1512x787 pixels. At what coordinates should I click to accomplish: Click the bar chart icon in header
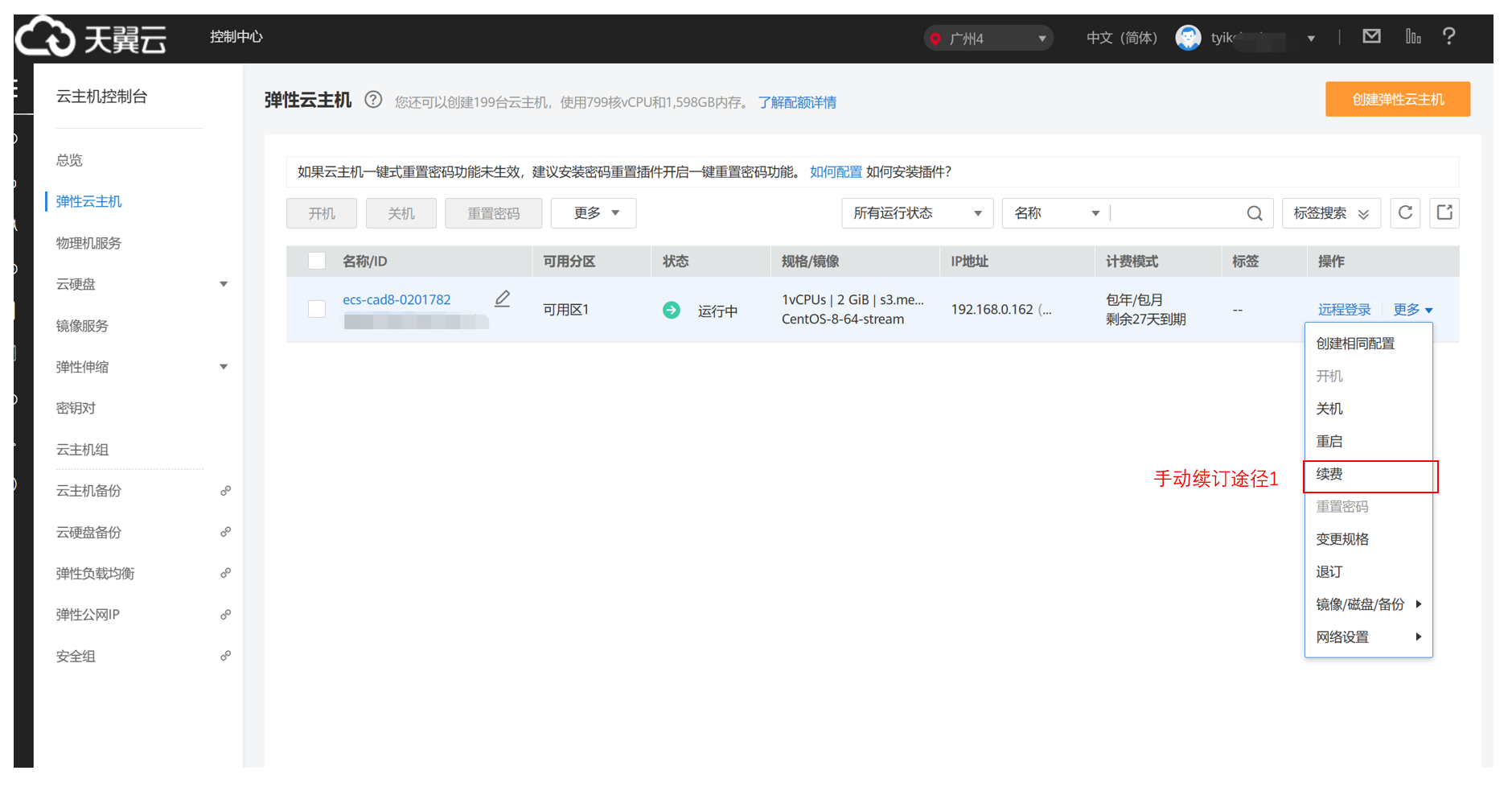click(x=1412, y=36)
